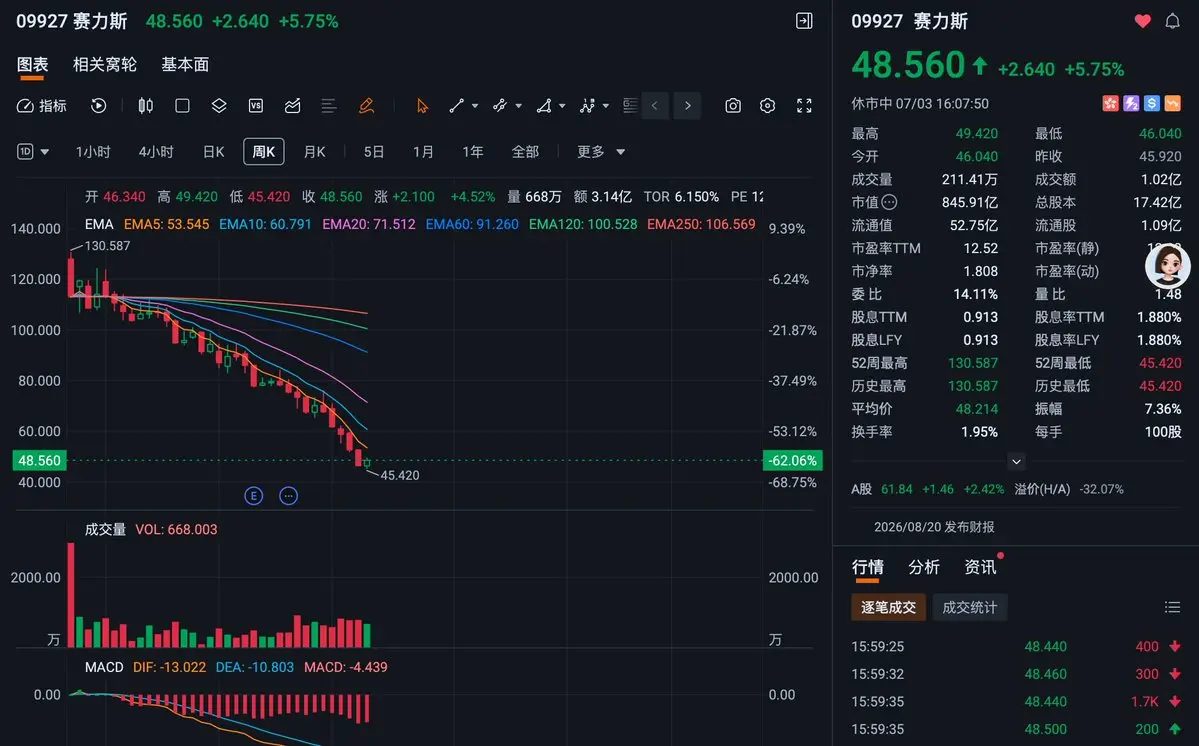This screenshot has width=1199, height=746.
Task: Click the E event marker on chart
Action: (254, 496)
